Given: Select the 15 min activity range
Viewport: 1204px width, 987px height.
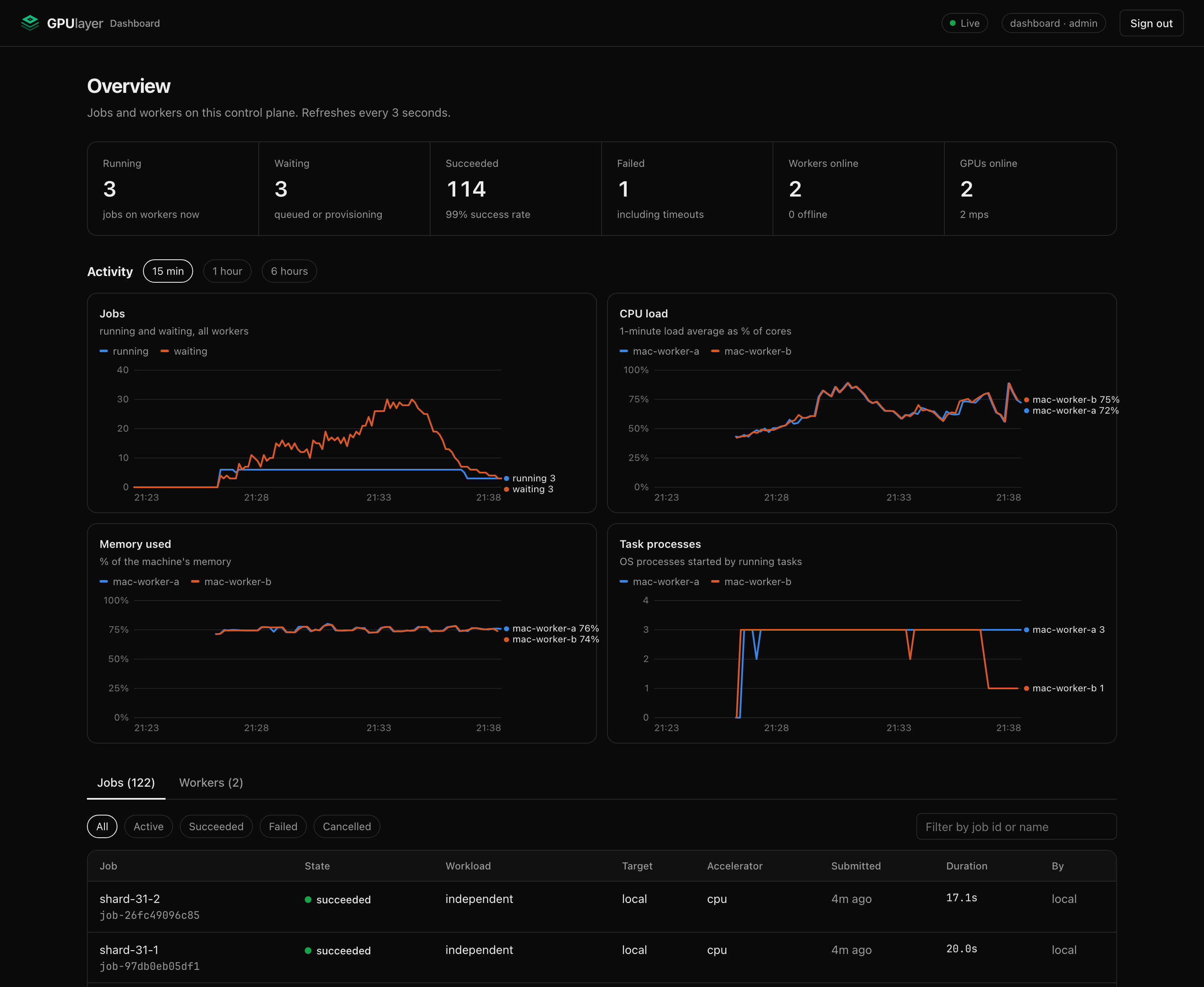Looking at the screenshot, I should pyautogui.click(x=168, y=271).
